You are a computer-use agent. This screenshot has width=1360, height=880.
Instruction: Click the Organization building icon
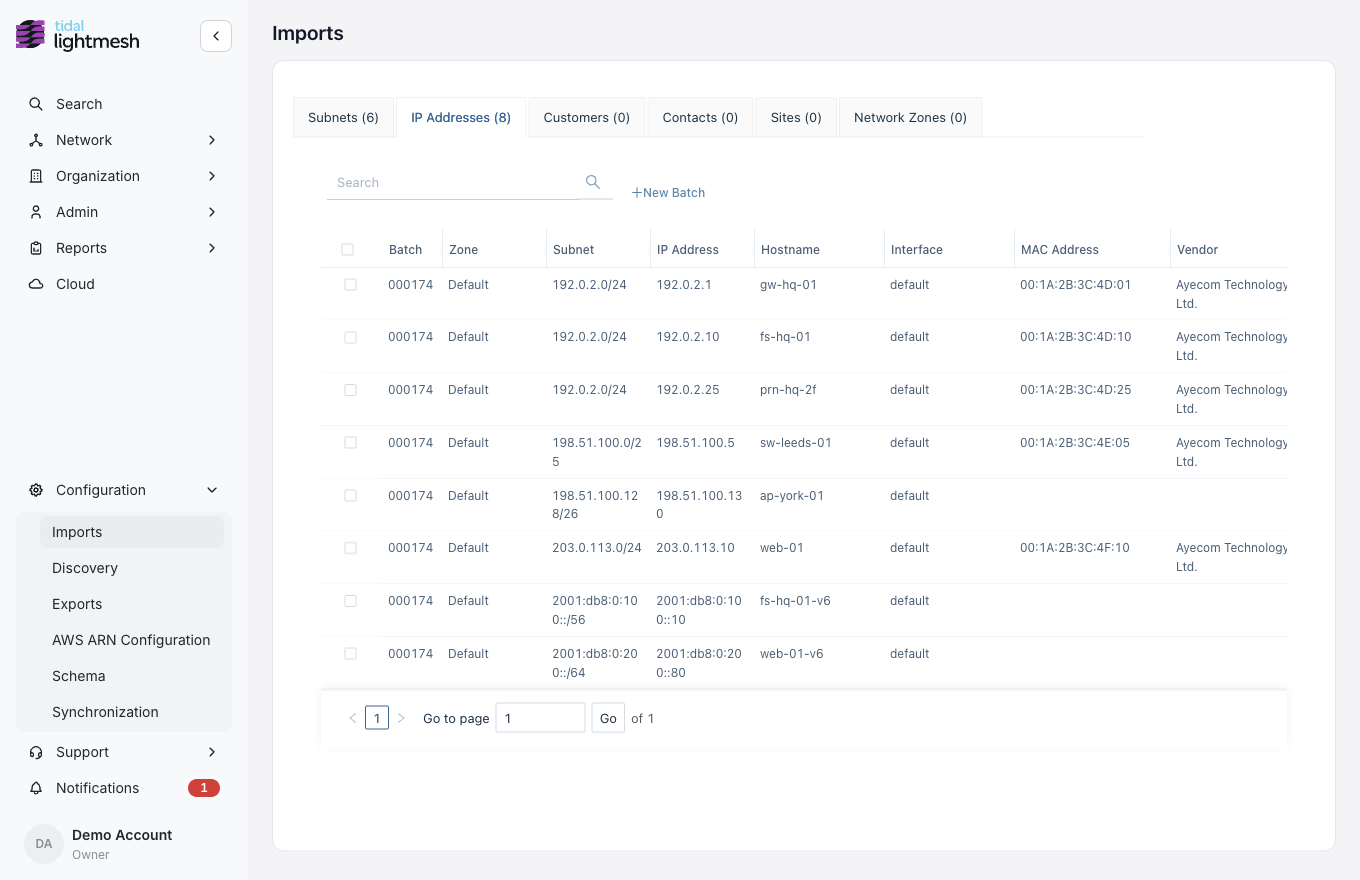point(36,176)
